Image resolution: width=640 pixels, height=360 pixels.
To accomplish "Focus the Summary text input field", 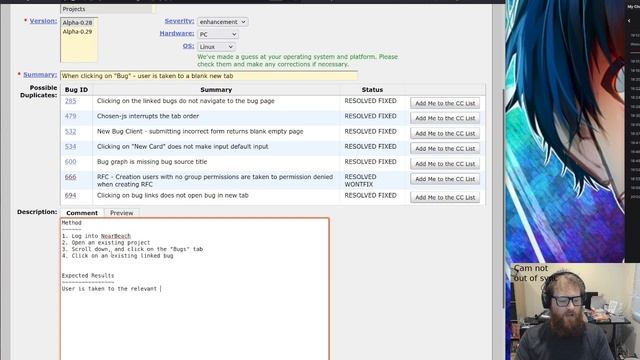I will [209, 76].
